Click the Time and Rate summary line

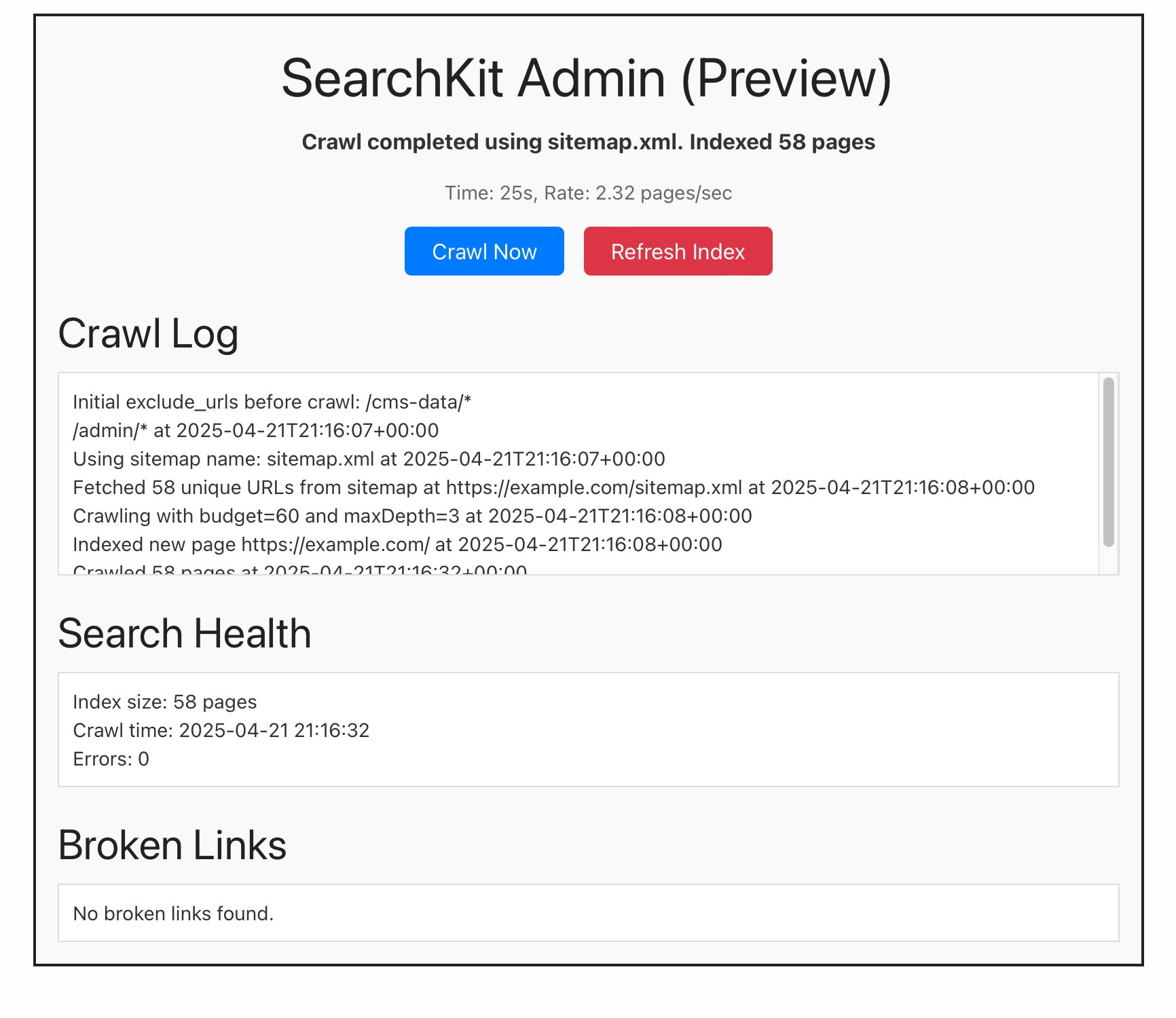click(588, 193)
